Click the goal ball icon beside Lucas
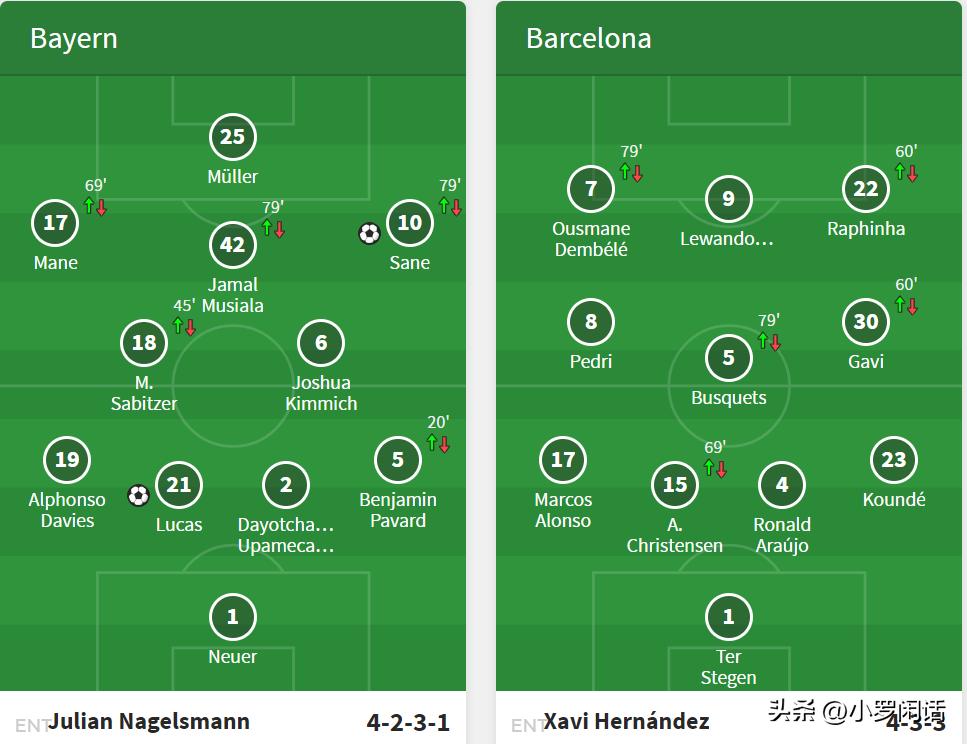967x744 pixels. (x=139, y=495)
